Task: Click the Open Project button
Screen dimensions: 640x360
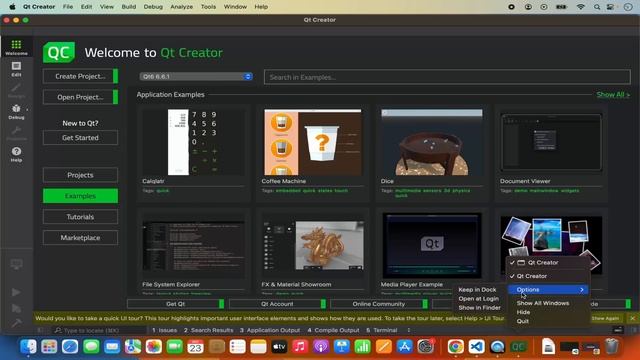Action: coord(80,97)
